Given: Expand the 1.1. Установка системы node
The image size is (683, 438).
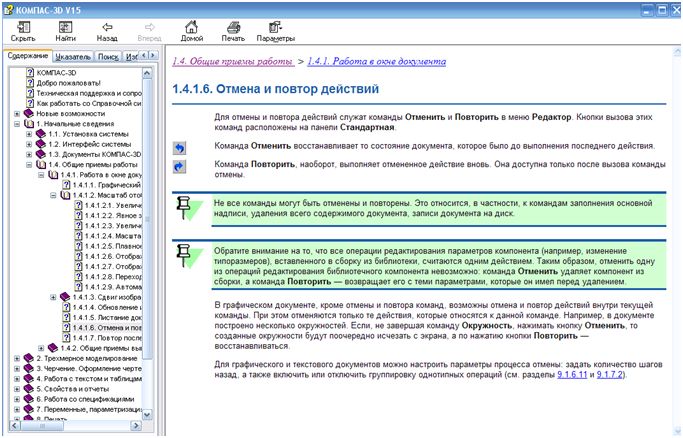Looking at the screenshot, I should pos(29,134).
